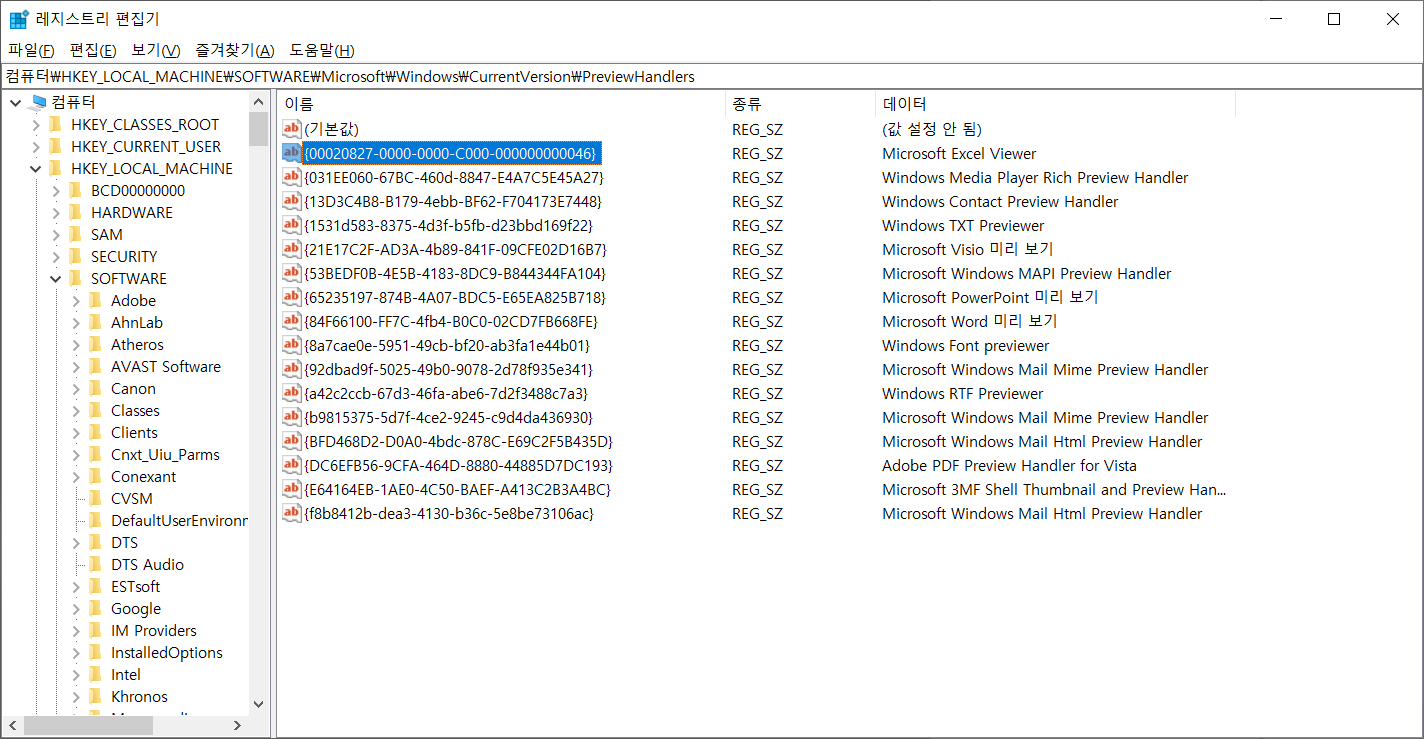Image resolution: width=1424 pixels, height=739 pixels.
Task: Click the 컴퓨터 computer icon in tree
Action: (39, 102)
